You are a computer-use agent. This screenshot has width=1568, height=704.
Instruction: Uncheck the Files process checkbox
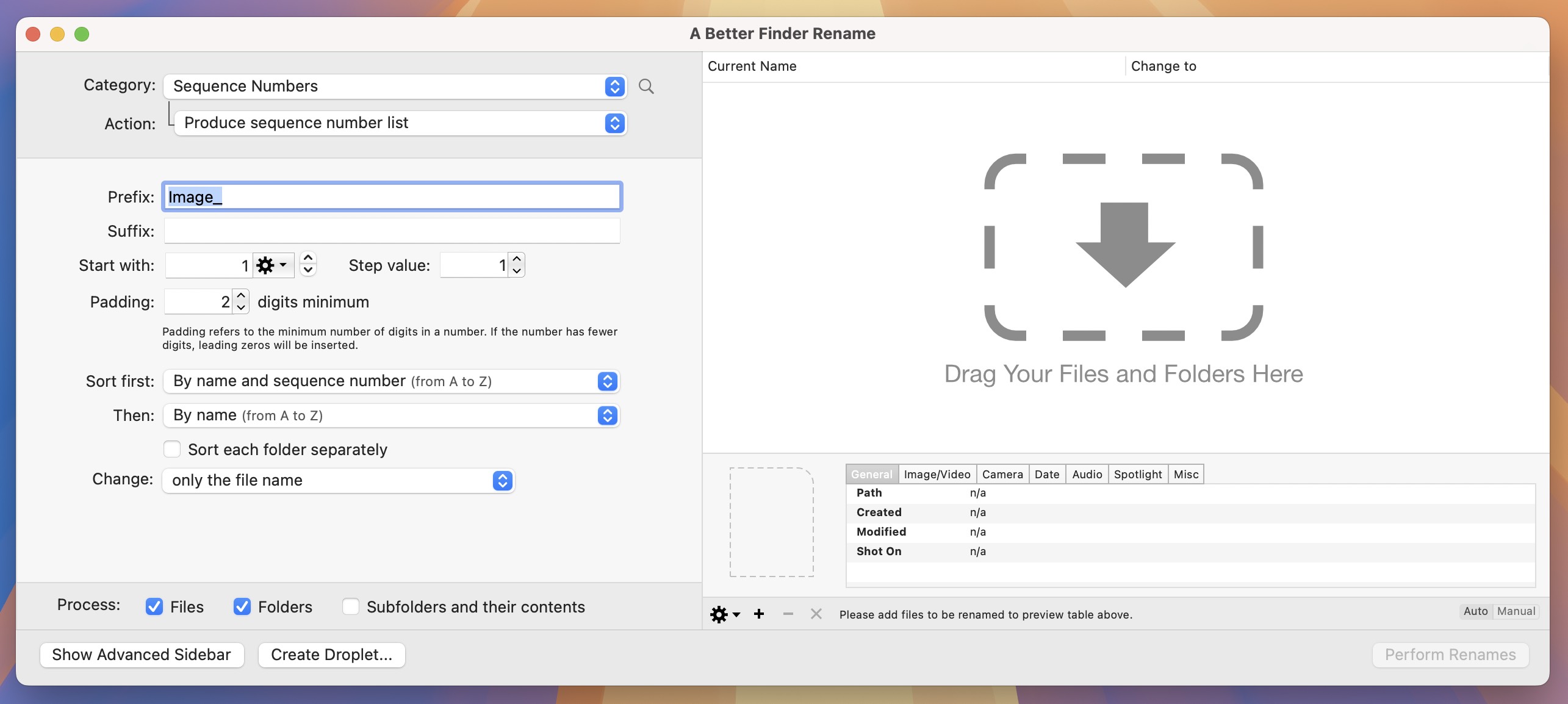(154, 606)
